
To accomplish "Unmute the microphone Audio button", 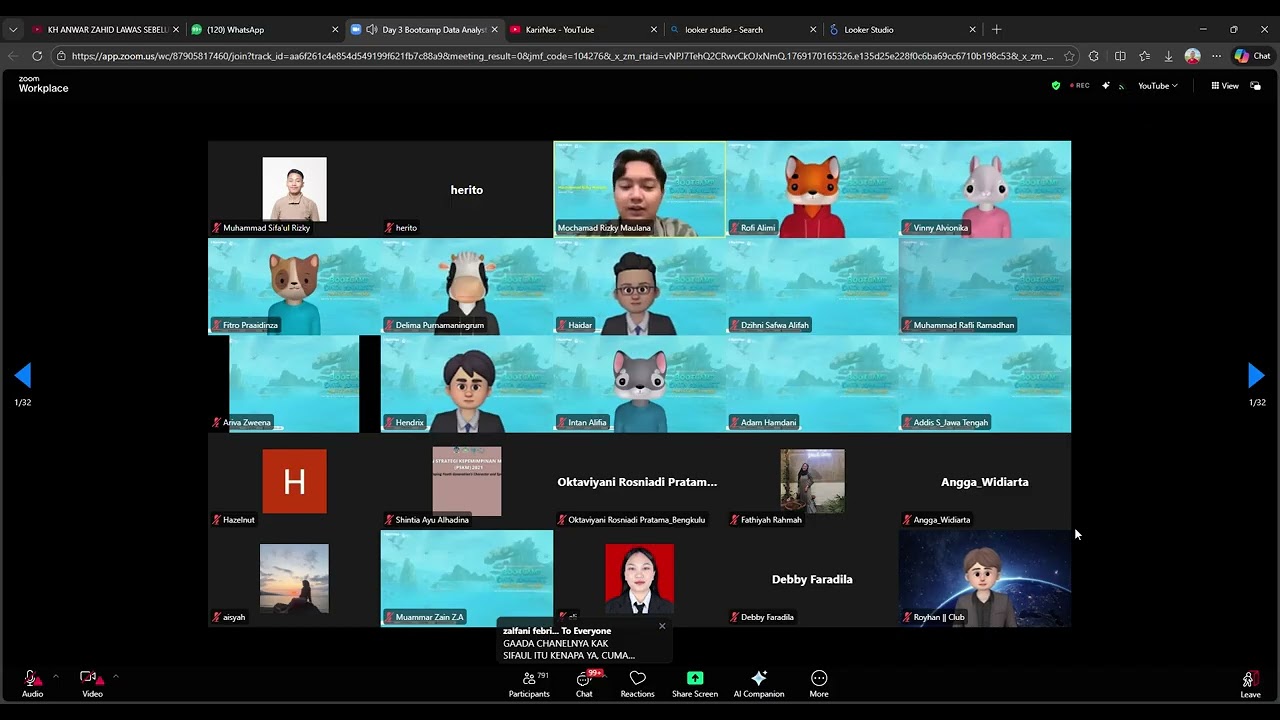I will 32,684.
